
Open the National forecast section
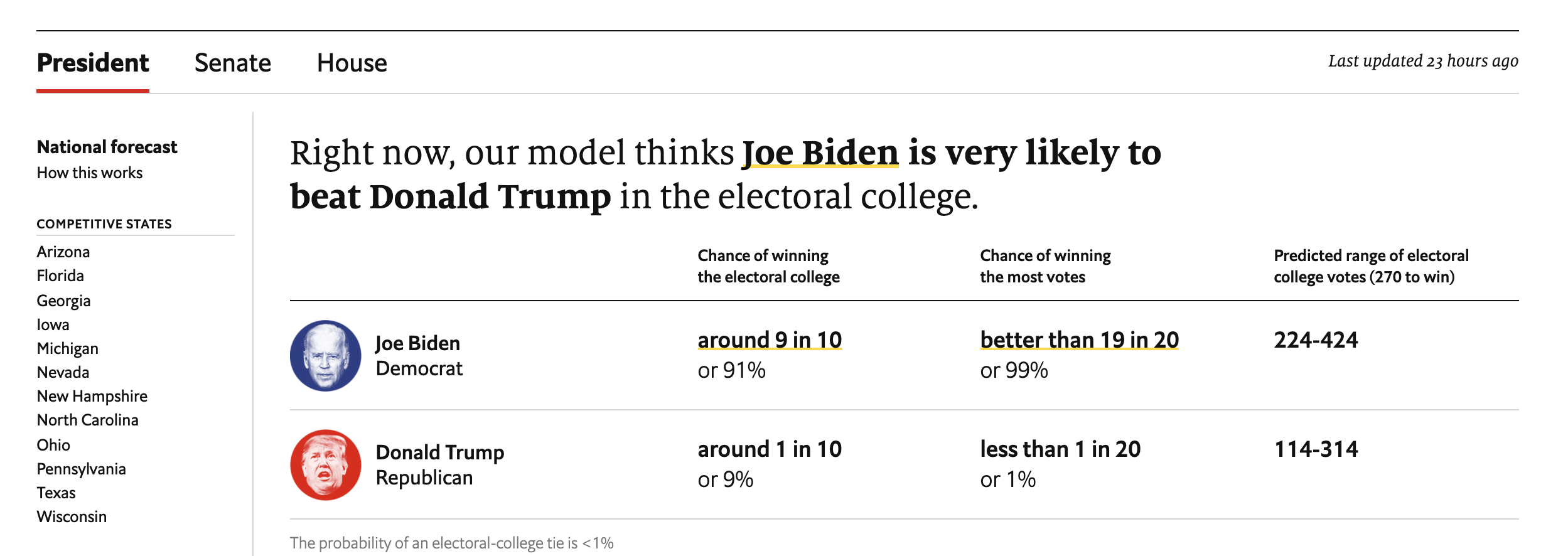point(107,147)
